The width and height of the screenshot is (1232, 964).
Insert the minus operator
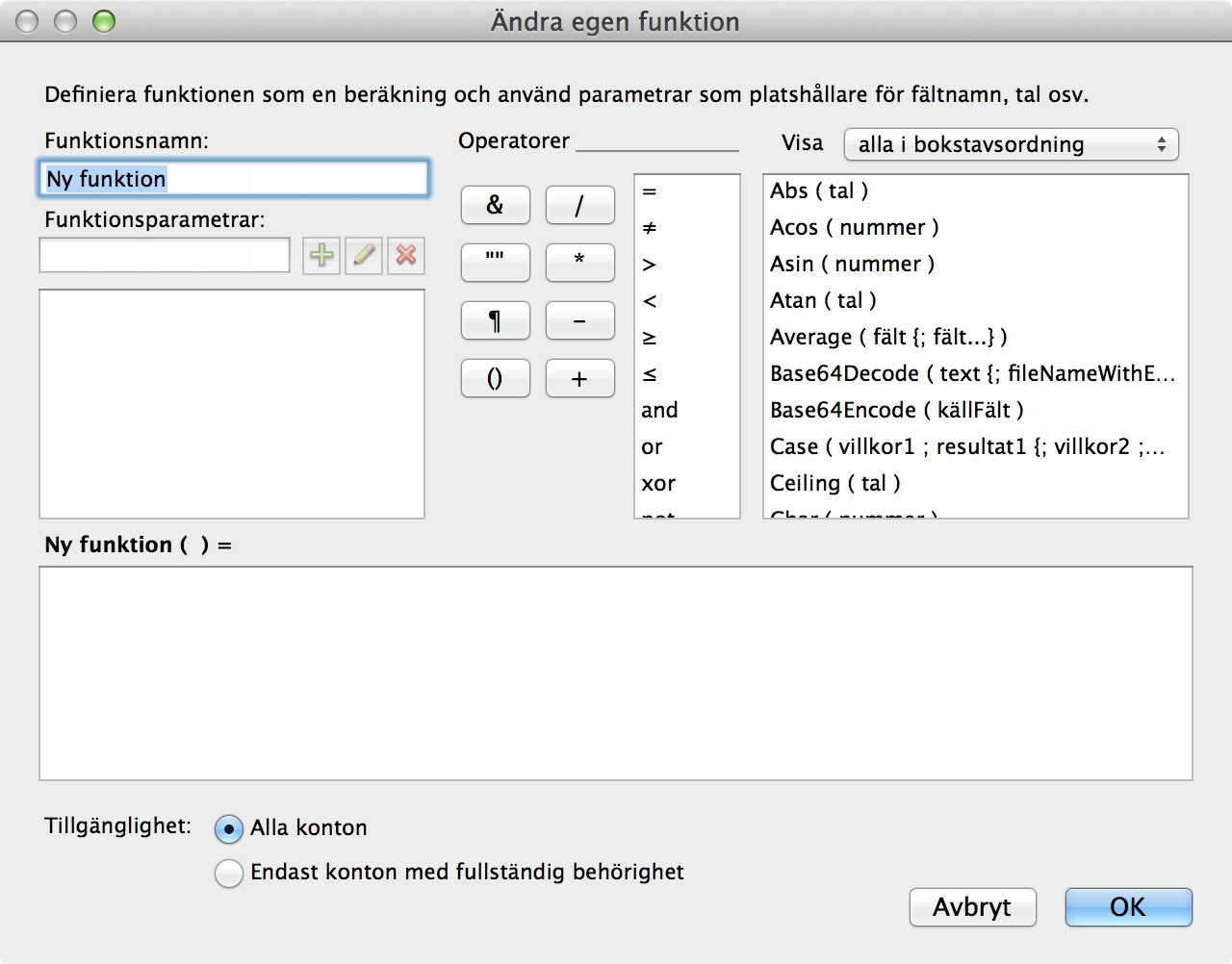[579, 320]
